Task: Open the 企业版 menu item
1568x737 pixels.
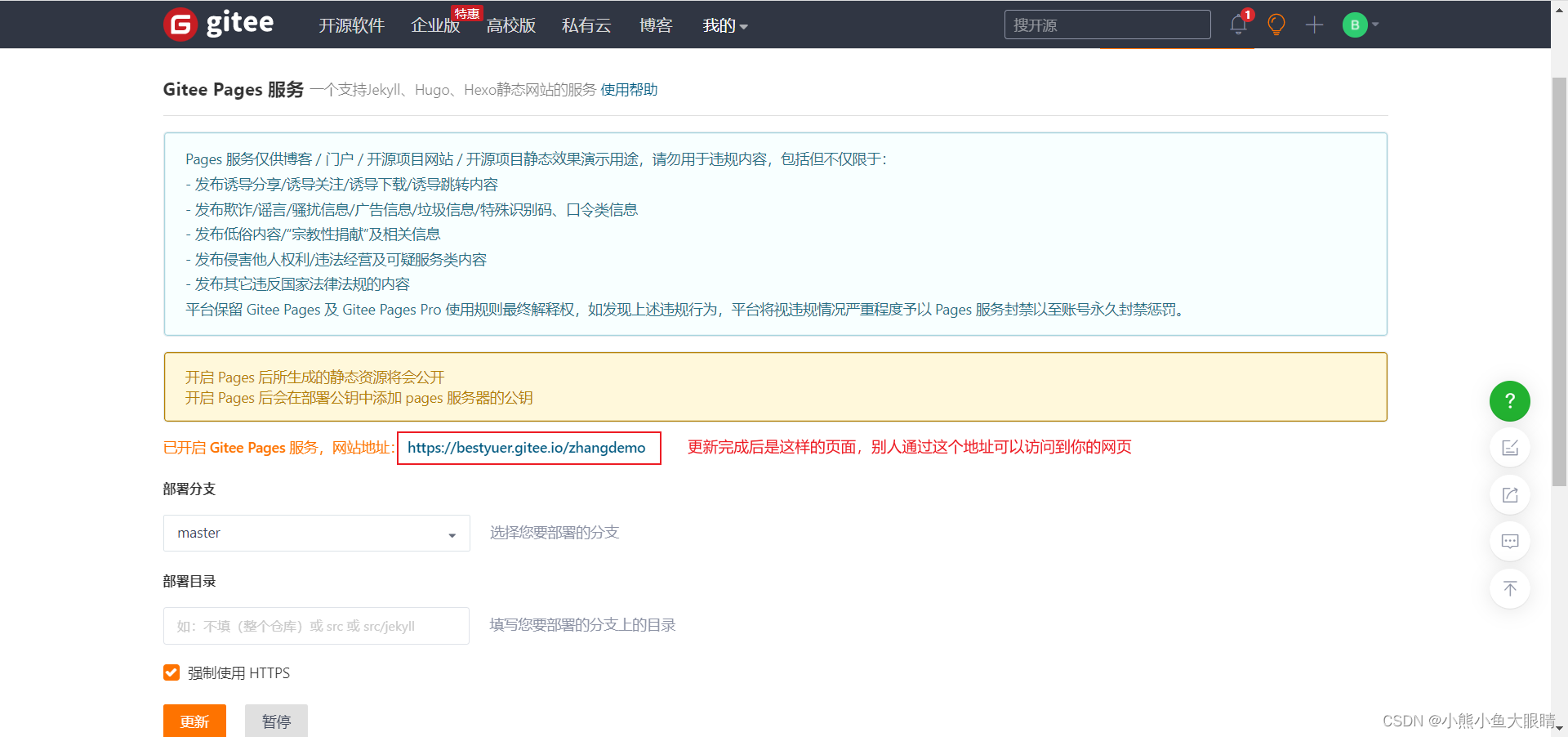Action: [435, 25]
